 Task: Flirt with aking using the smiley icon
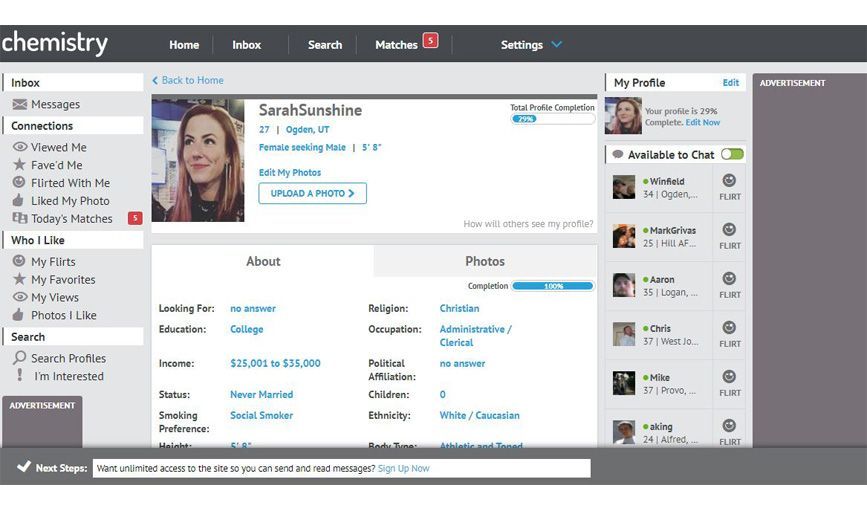click(x=729, y=425)
